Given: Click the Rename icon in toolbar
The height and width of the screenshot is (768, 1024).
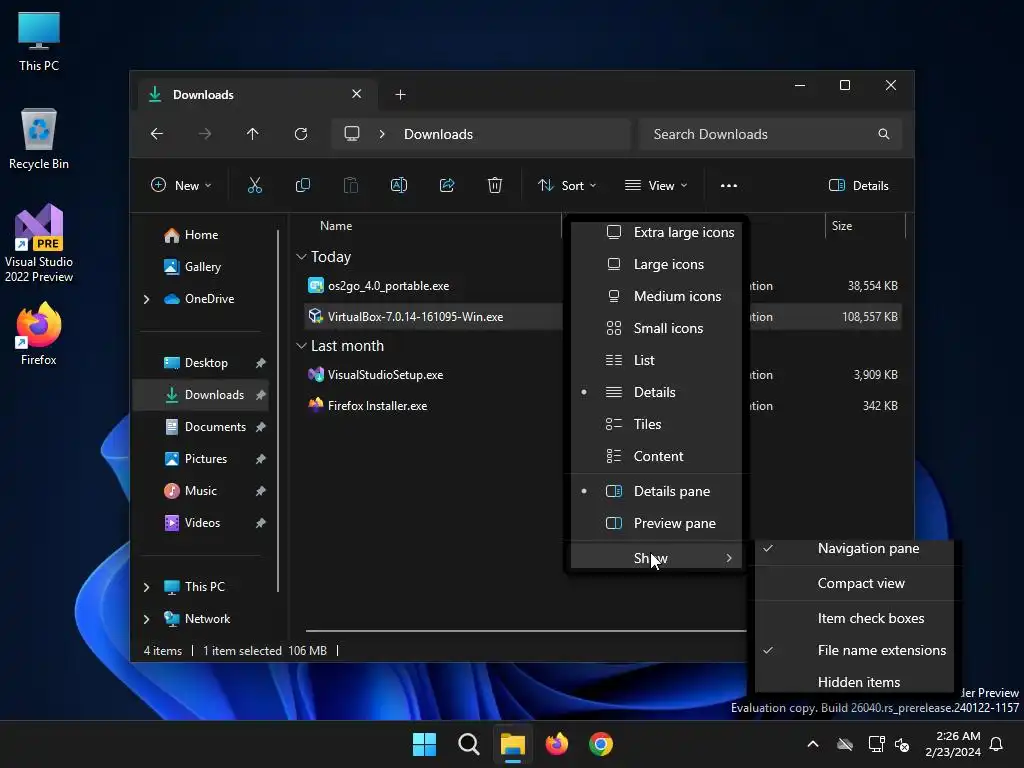Looking at the screenshot, I should point(399,185).
